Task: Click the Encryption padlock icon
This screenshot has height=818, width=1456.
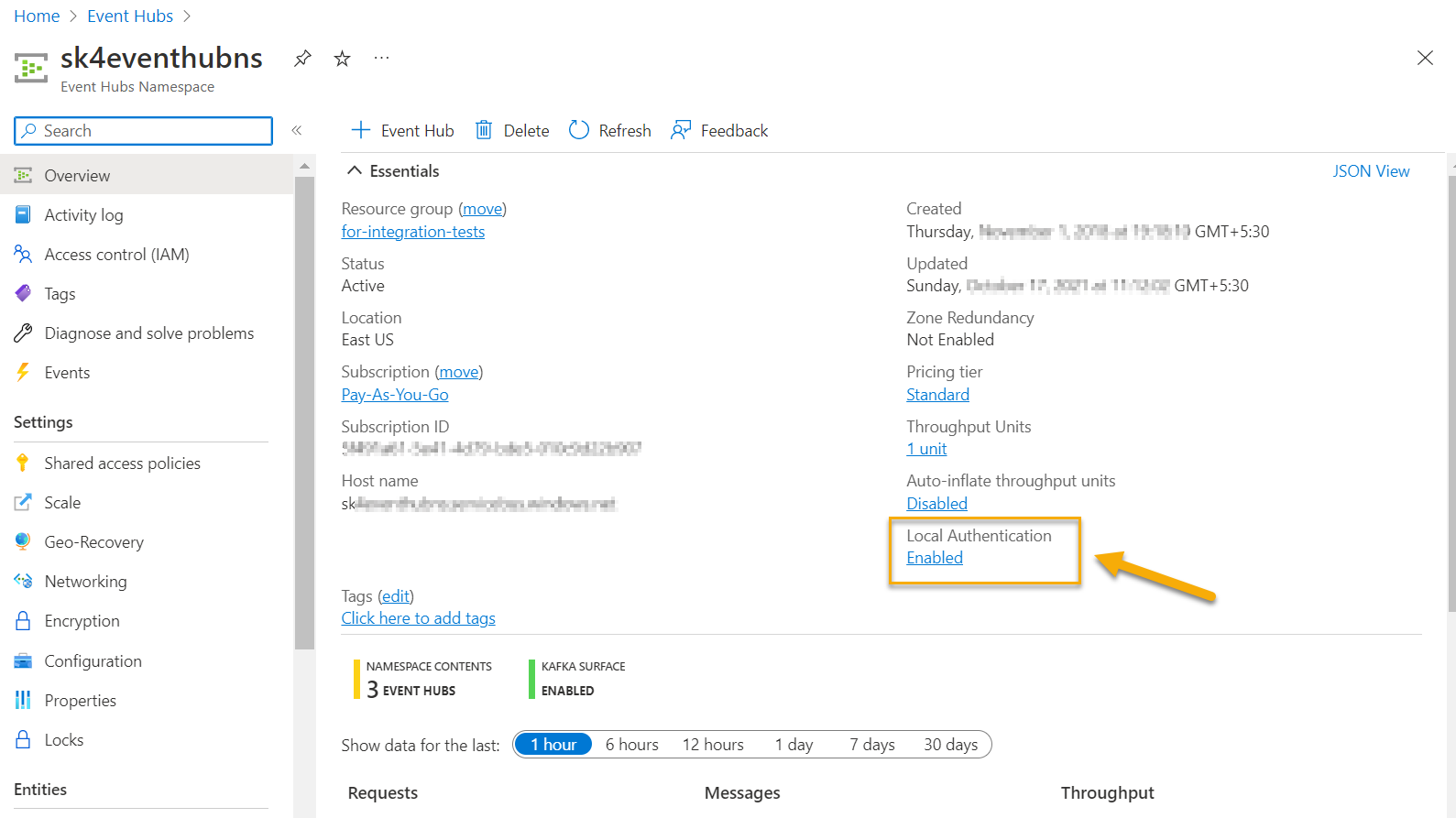Action: [23, 620]
